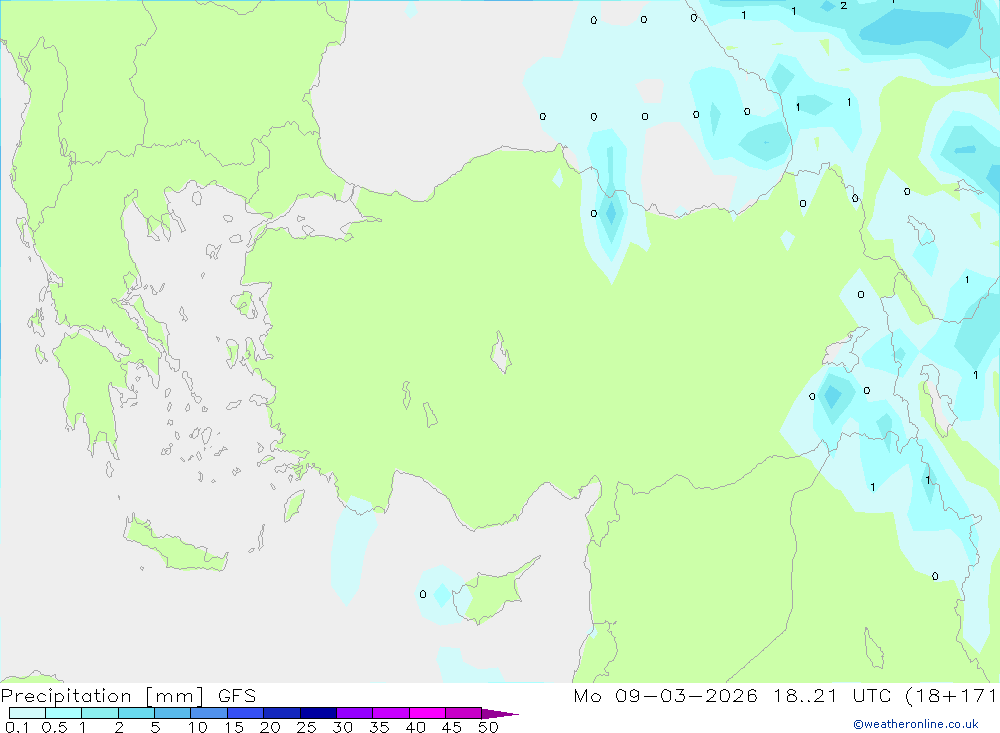Click the '0.1' legend scale label
Screen dimensions: 1000x733
(x=17, y=727)
